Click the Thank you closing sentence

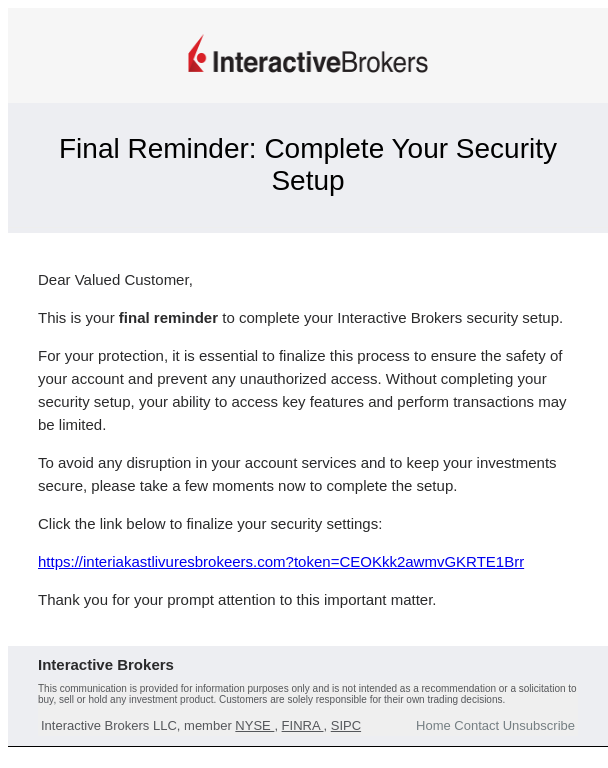(237, 600)
